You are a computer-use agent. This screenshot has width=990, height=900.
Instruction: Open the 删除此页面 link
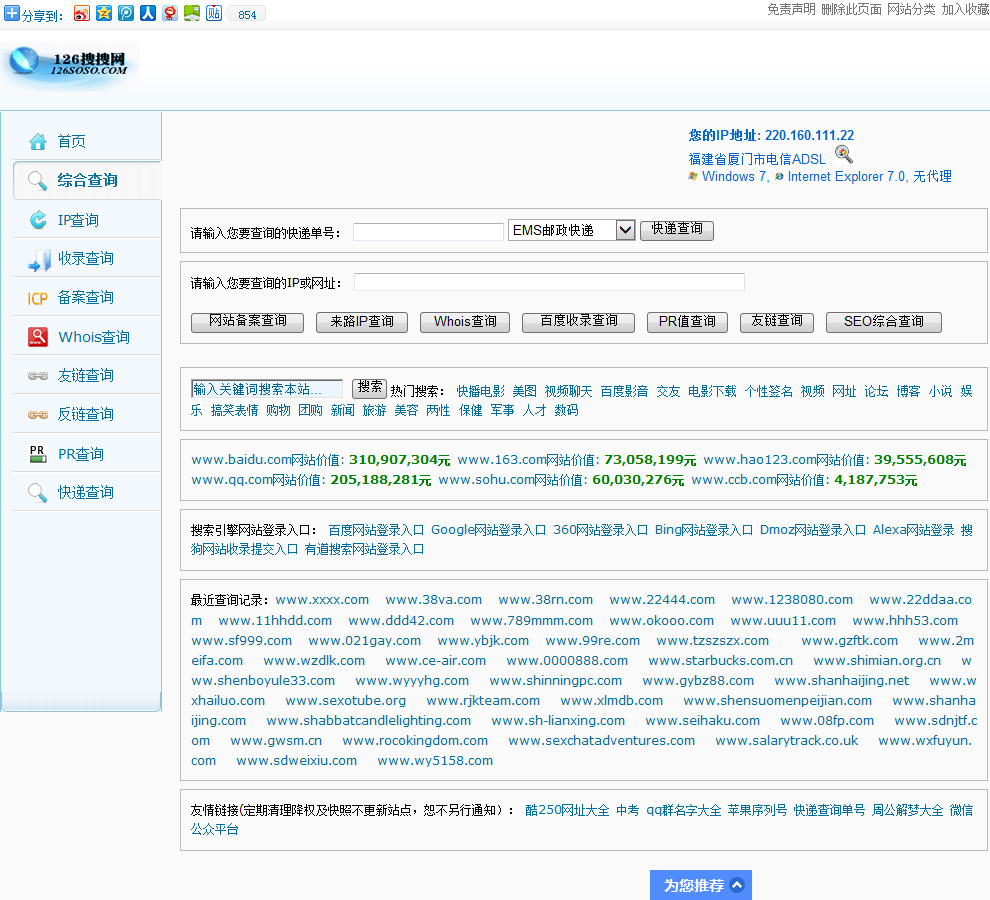coord(851,9)
